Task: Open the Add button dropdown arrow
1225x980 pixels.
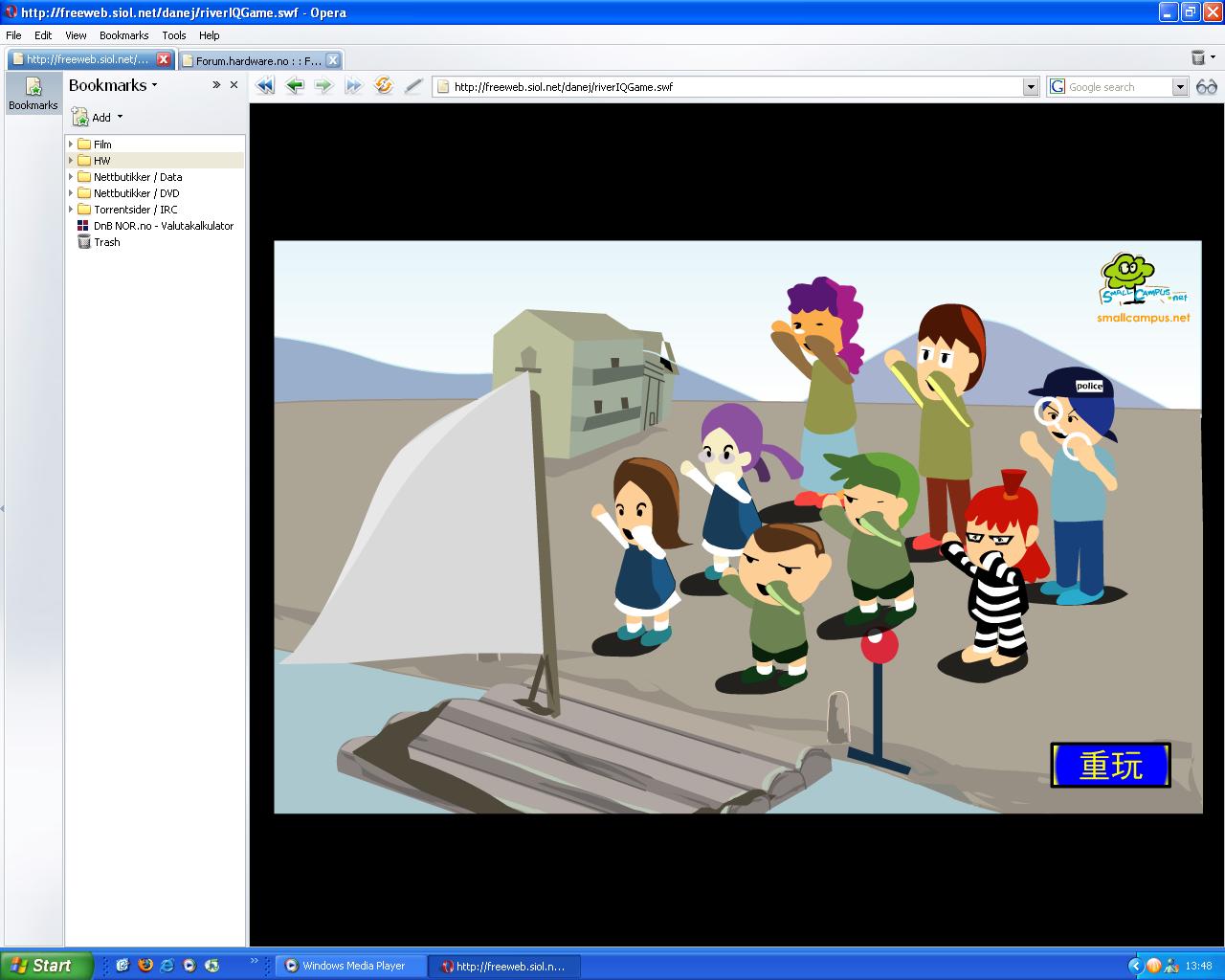Action: (120, 117)
